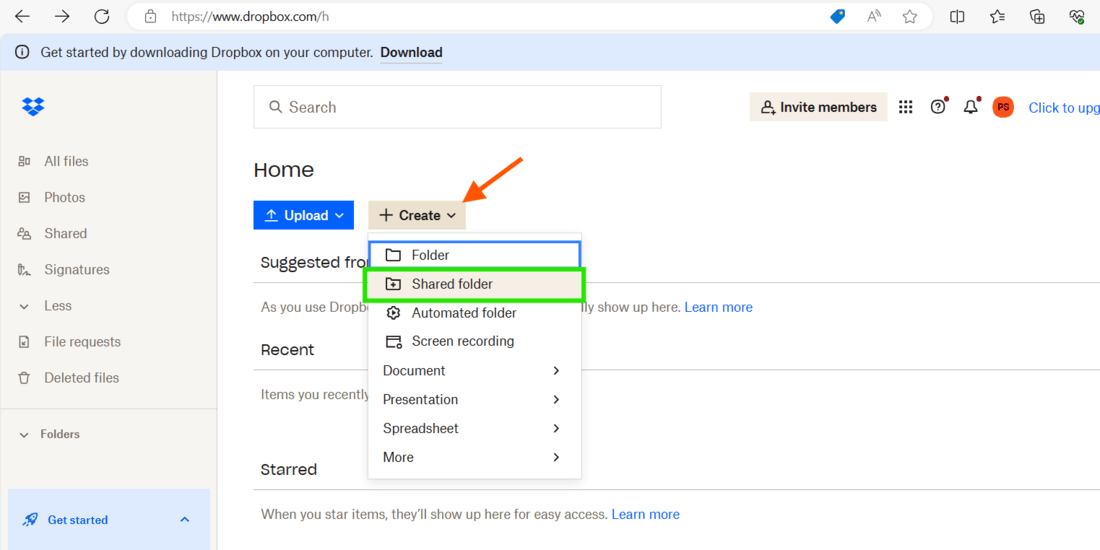Click the help question mark icon
This screenshot has width=1100, height=550.
(938, 107)
